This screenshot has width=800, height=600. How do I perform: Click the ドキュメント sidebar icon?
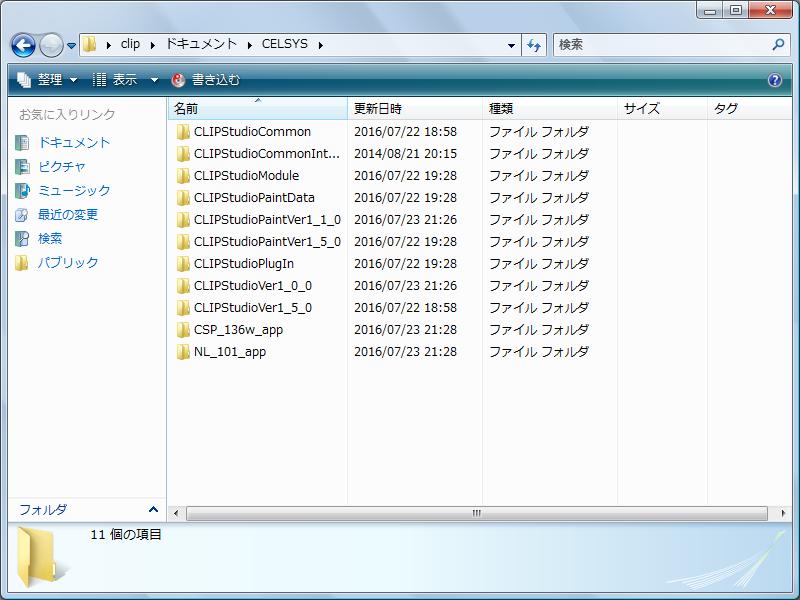coord(22,143)
